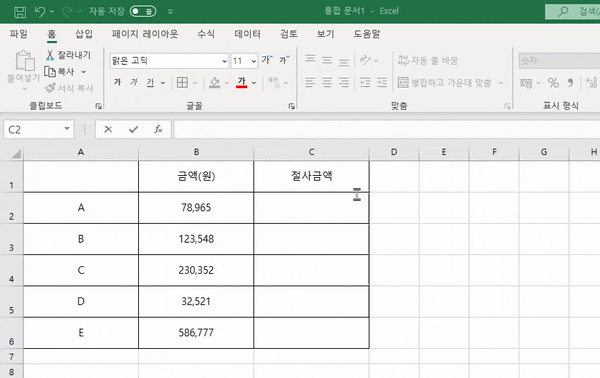Toggle bold 가 formatting
This screenshot has height=378, width=600.
tap(117, 82)
